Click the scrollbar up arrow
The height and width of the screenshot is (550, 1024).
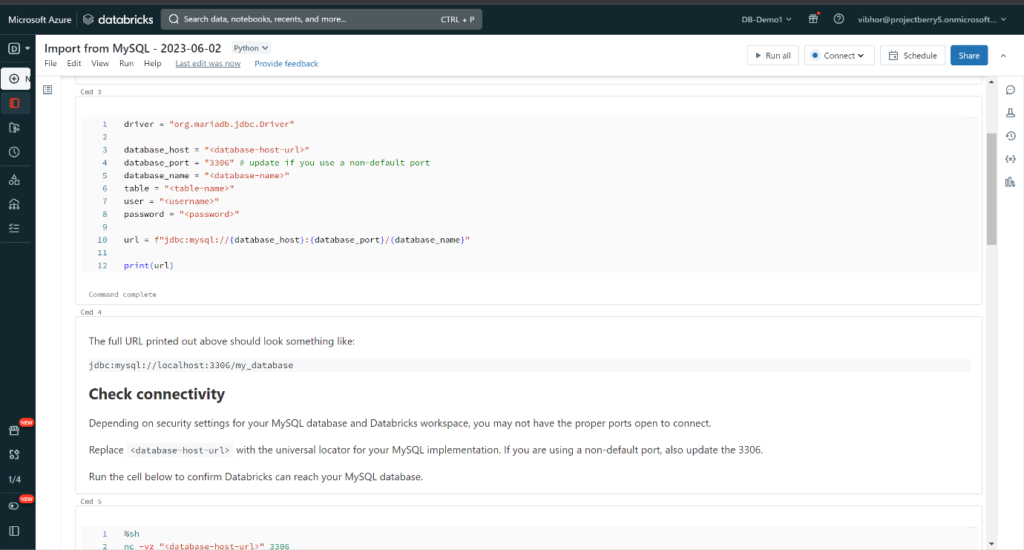991,82
